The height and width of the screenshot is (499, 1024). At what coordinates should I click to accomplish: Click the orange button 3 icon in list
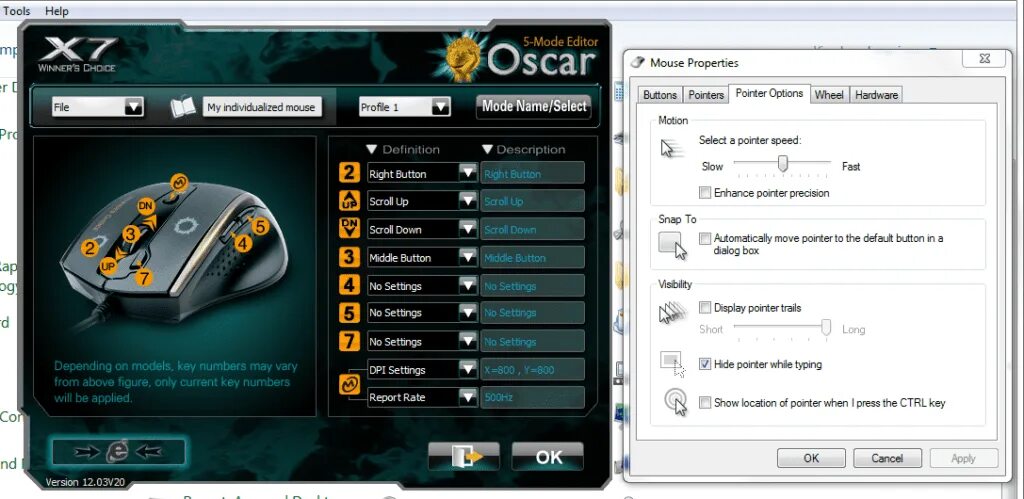pos(349,257)
